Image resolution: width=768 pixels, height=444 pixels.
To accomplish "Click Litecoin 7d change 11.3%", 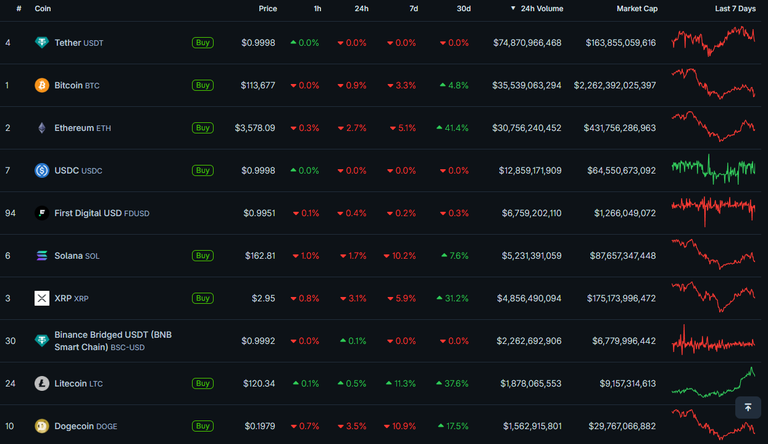I will coord(401,383).
